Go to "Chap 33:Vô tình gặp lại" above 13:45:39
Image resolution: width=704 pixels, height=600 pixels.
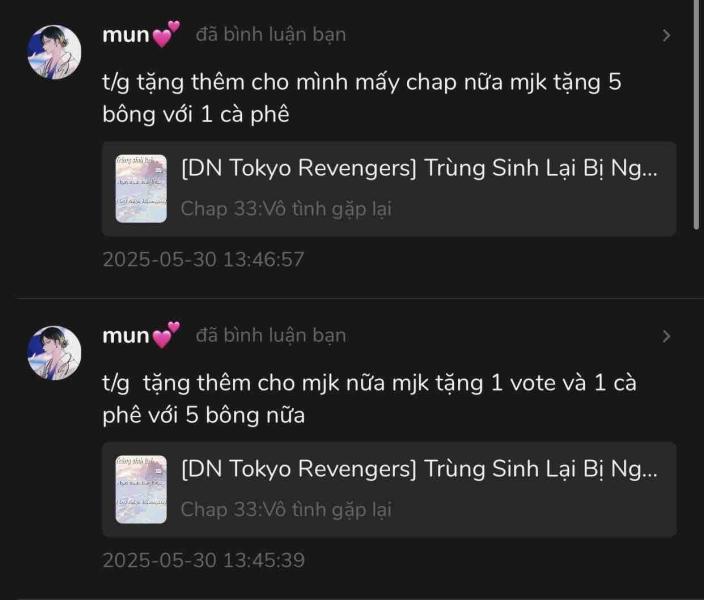pyautogui.click(x=286, y=510)
